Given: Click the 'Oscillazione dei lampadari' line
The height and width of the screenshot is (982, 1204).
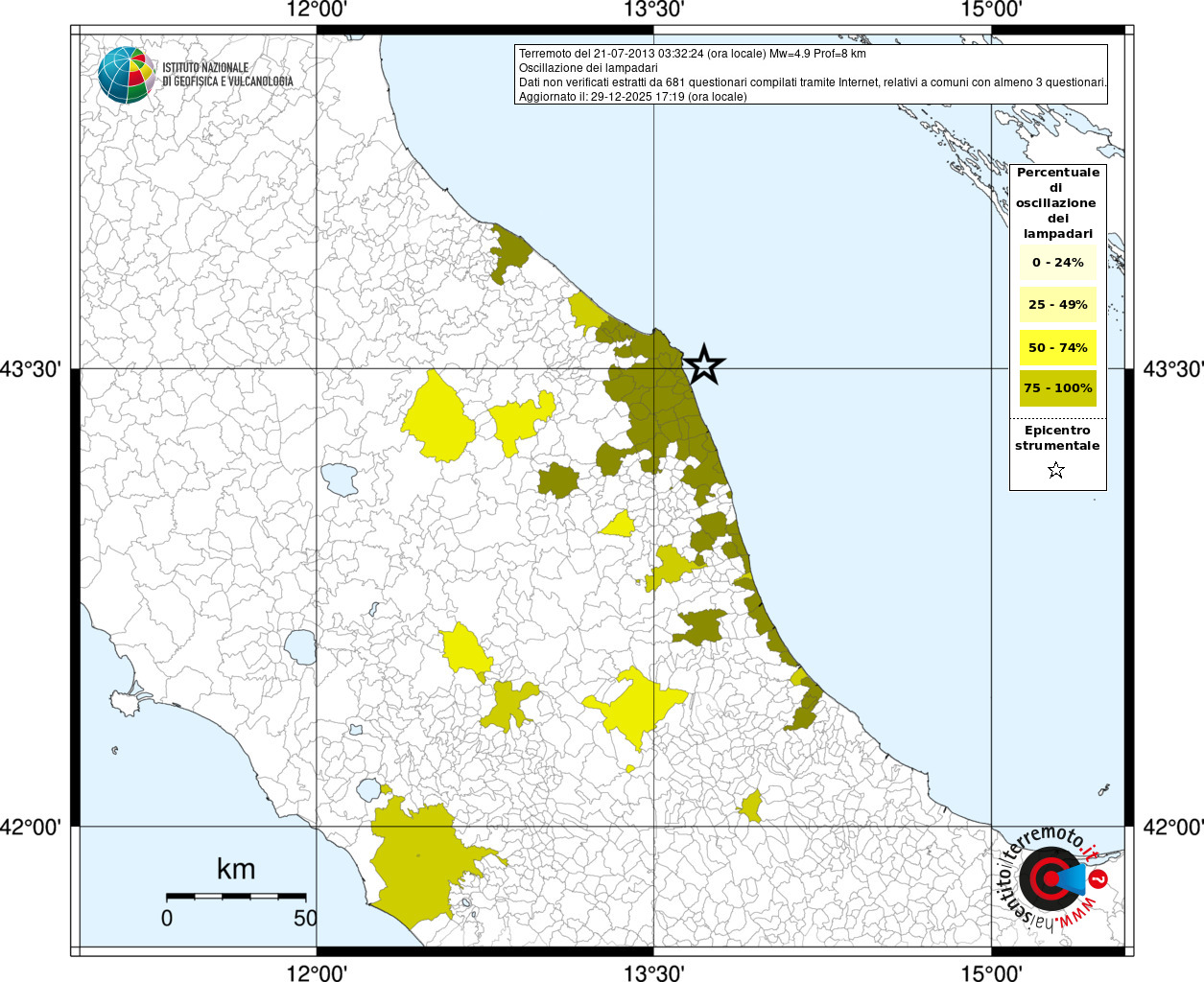Looking at the screenshot, I should pos(588,68).
